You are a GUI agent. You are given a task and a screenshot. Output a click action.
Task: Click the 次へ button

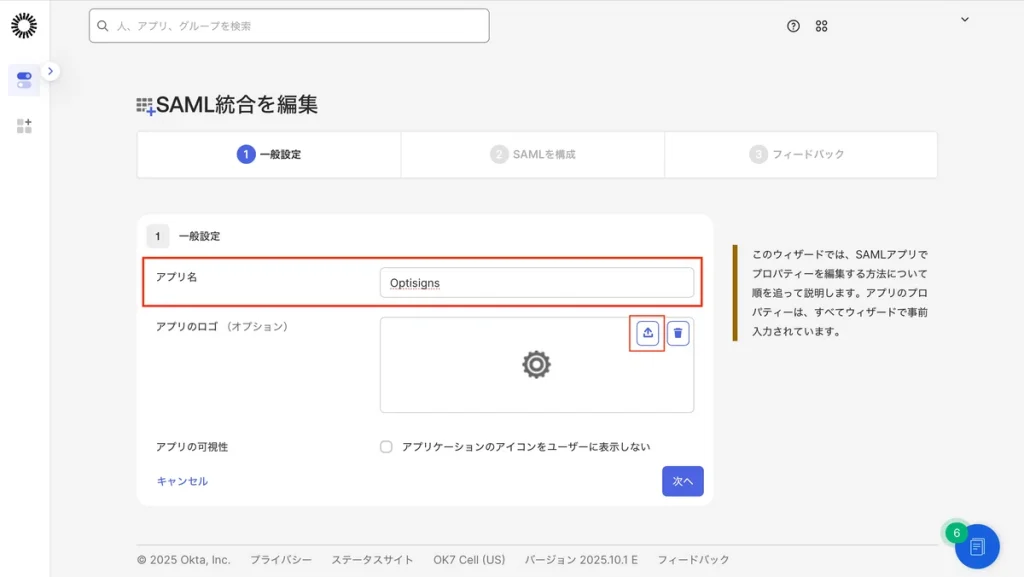click(683, 481)
